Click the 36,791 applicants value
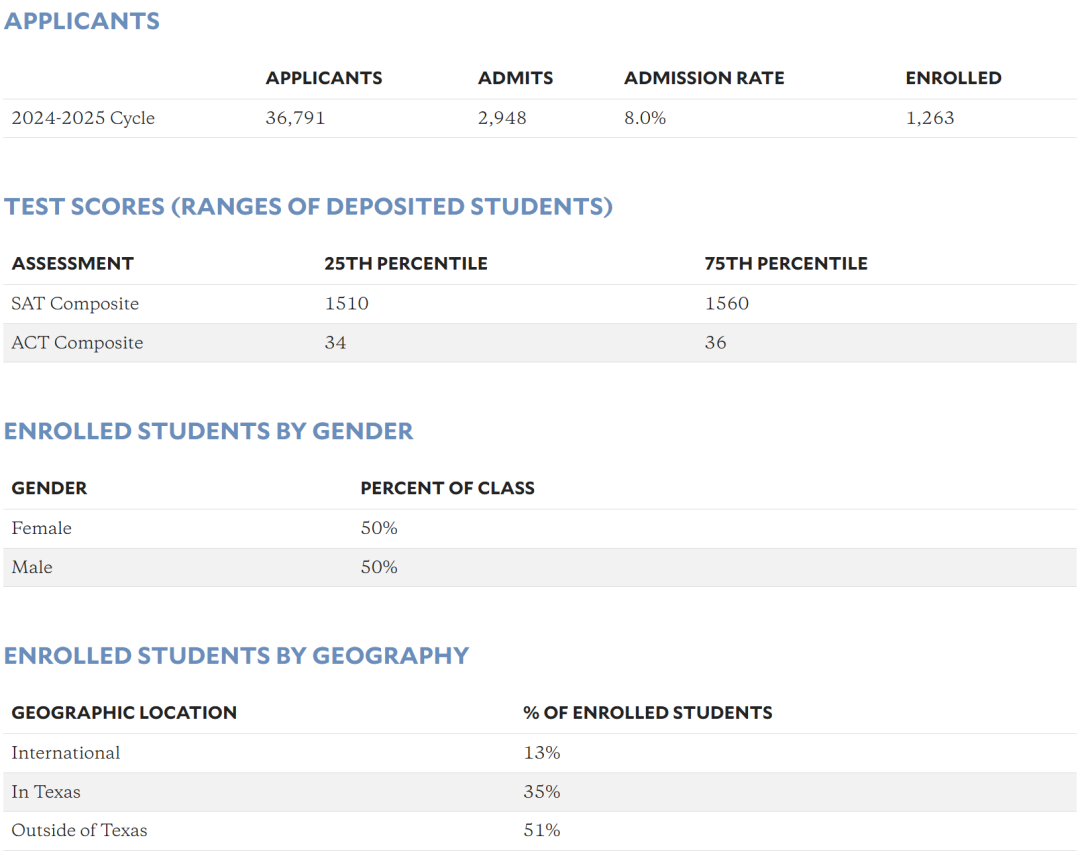Viewport: 1080px width, 852px height. [295, 118]
